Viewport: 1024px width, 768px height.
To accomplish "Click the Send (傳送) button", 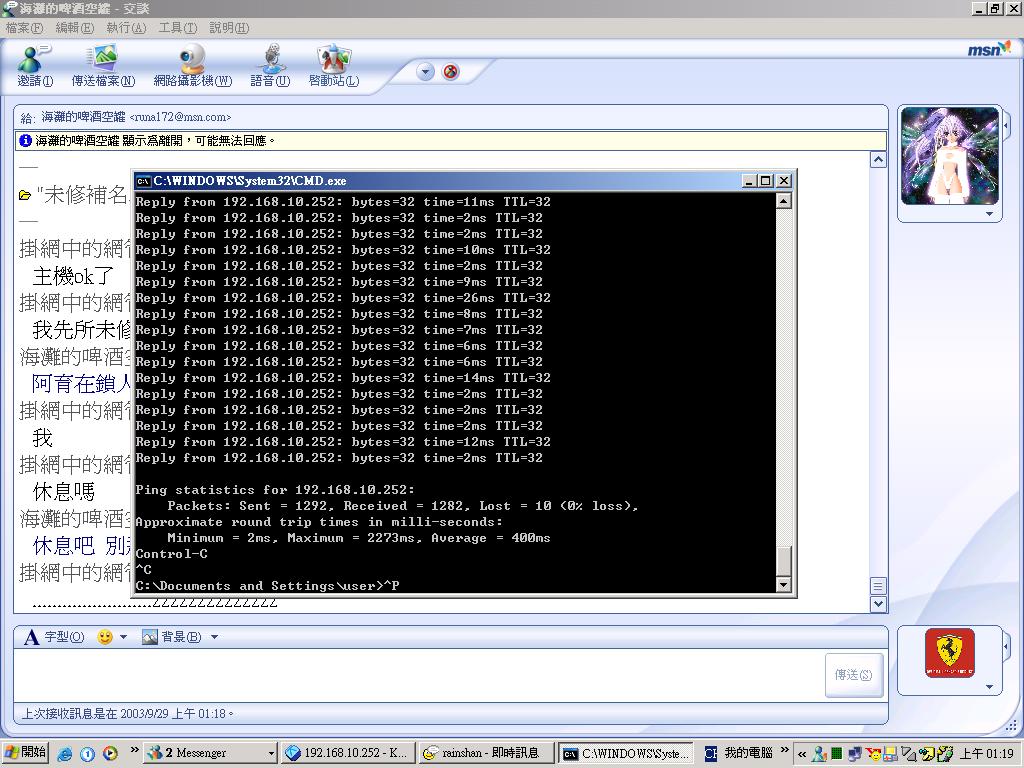I will pyautogui.click(x=854, y=675).
